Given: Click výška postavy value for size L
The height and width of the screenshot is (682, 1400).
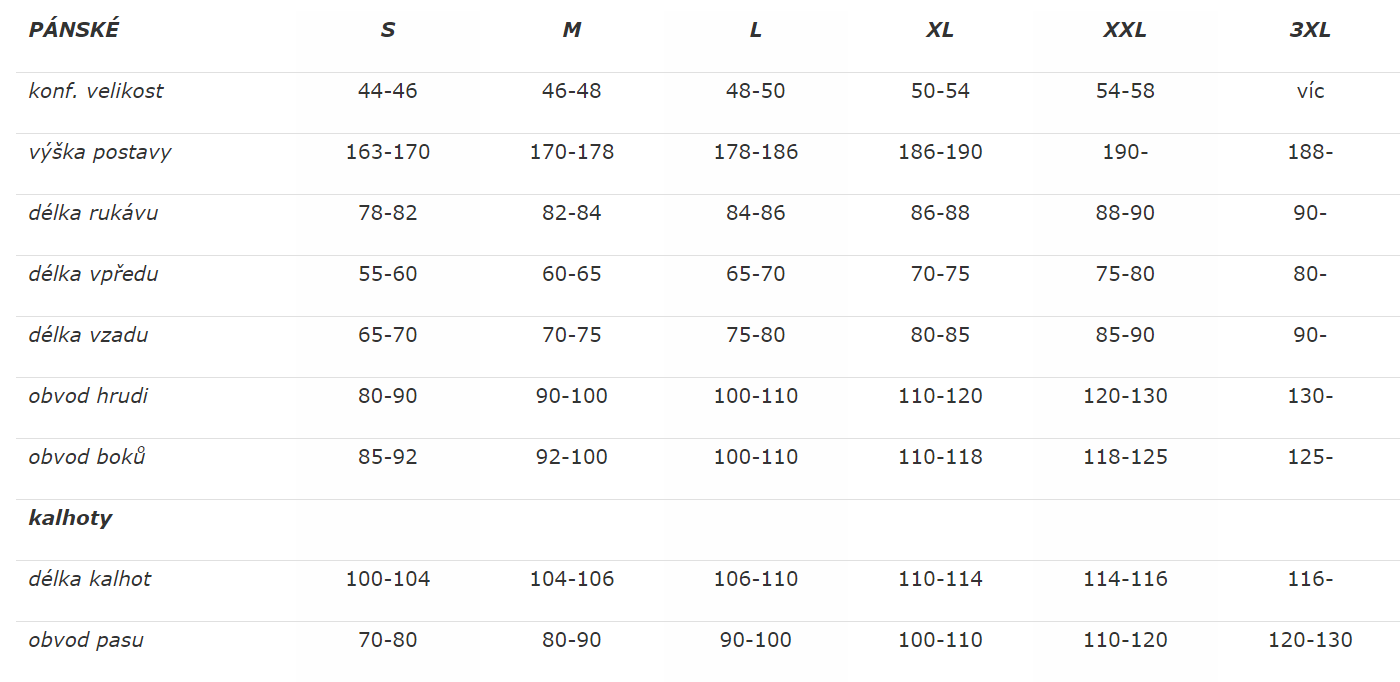Looking at the screenshot, I should [x=756, y=152].
